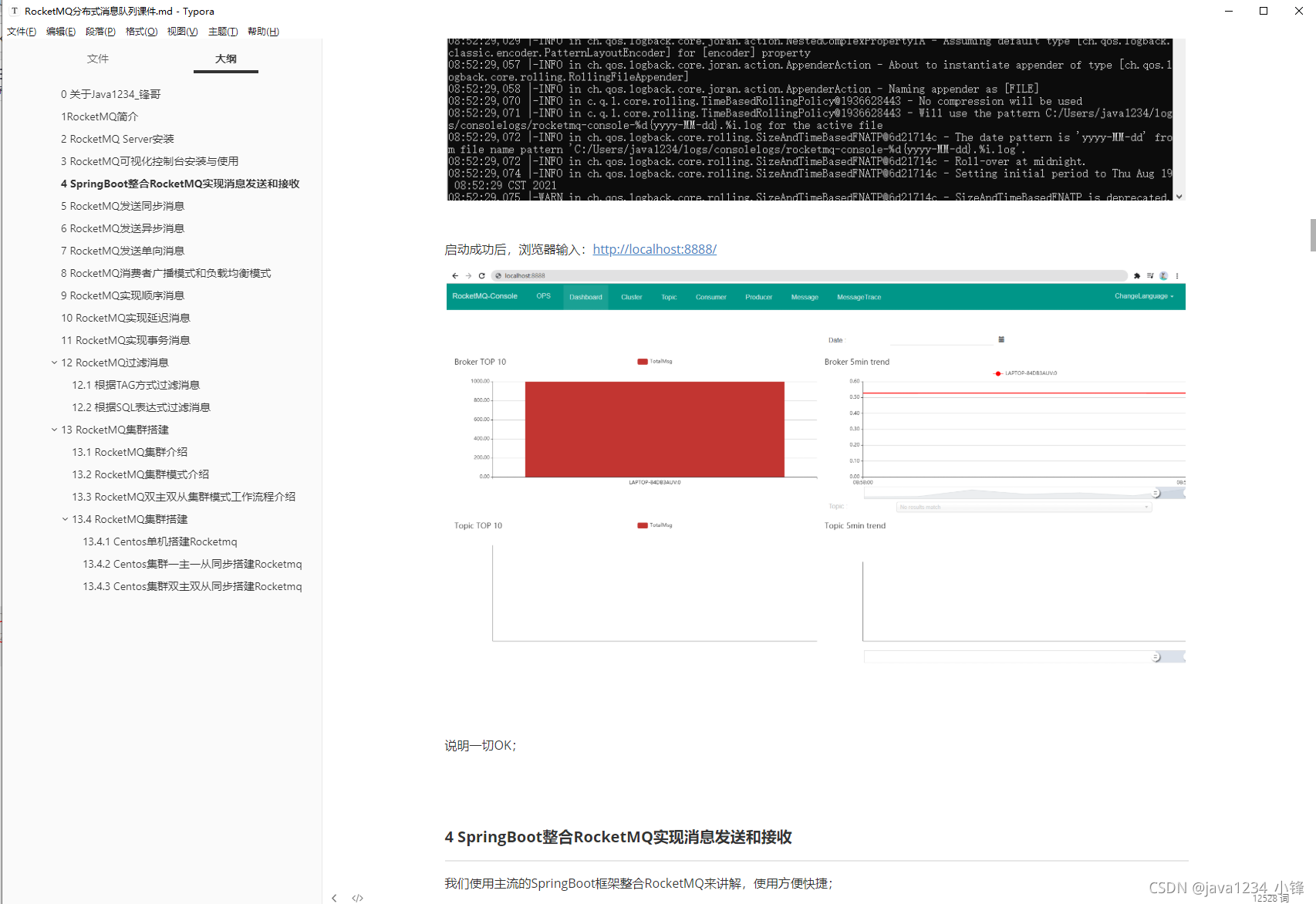The height and width of the screenshot is (904, 1316).
Task: Go to outline item 0 关于Java1234_锋哥
Action: (111, 94)
